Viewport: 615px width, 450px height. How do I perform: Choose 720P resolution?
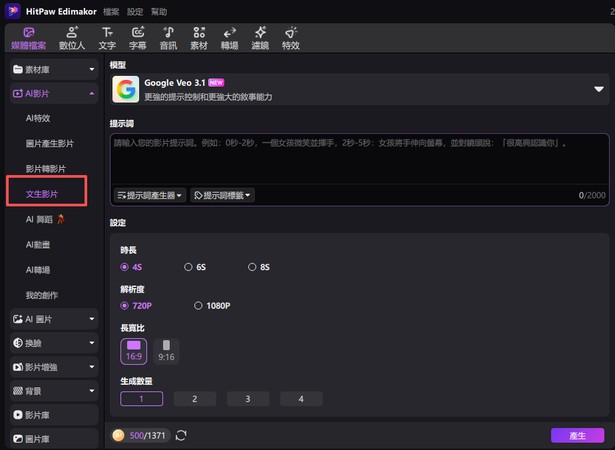coord(136,306)
